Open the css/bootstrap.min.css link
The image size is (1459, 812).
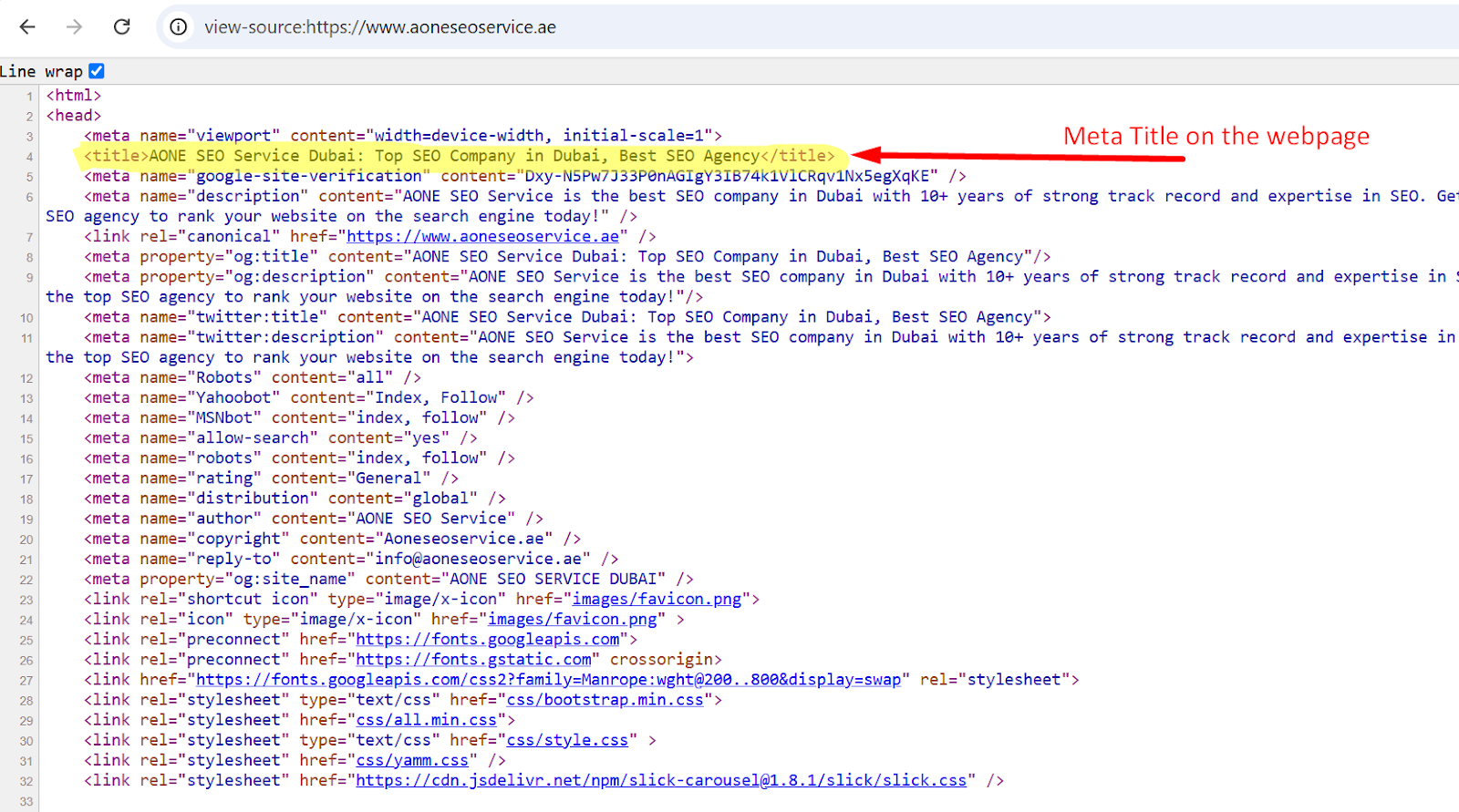point(605,699)
